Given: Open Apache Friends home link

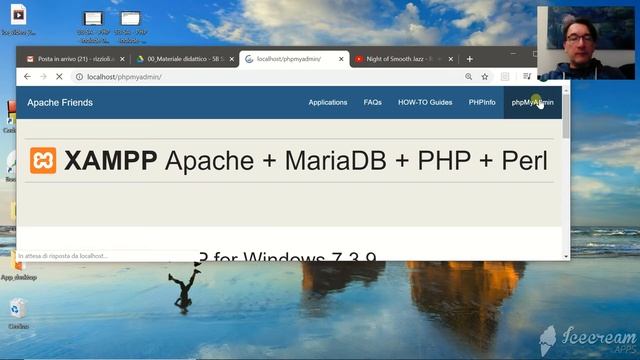Looking at the screenshot, I should 60,102.
